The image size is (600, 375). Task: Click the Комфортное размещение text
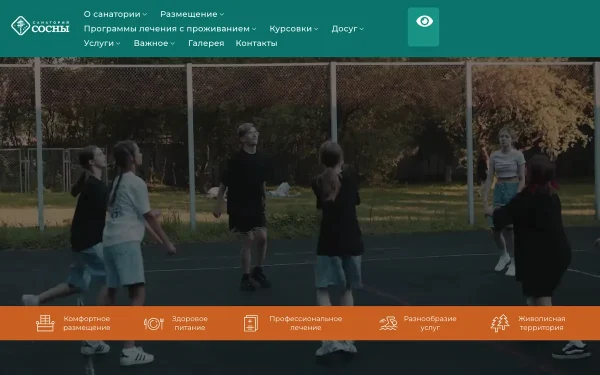[x=87, y=323]
